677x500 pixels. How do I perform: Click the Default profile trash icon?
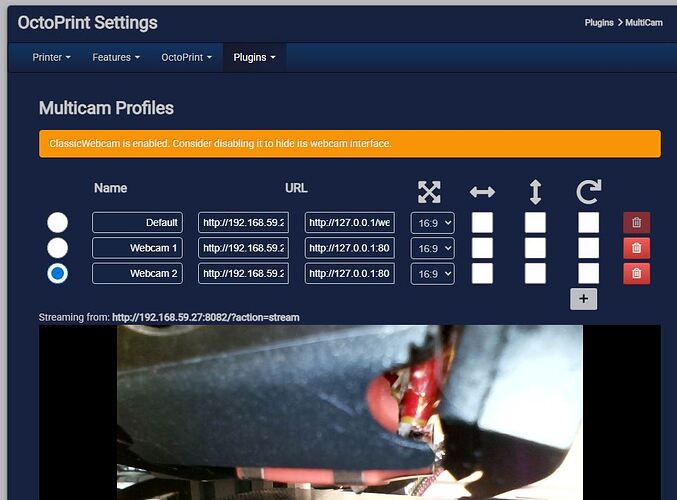tap(636, 222)
